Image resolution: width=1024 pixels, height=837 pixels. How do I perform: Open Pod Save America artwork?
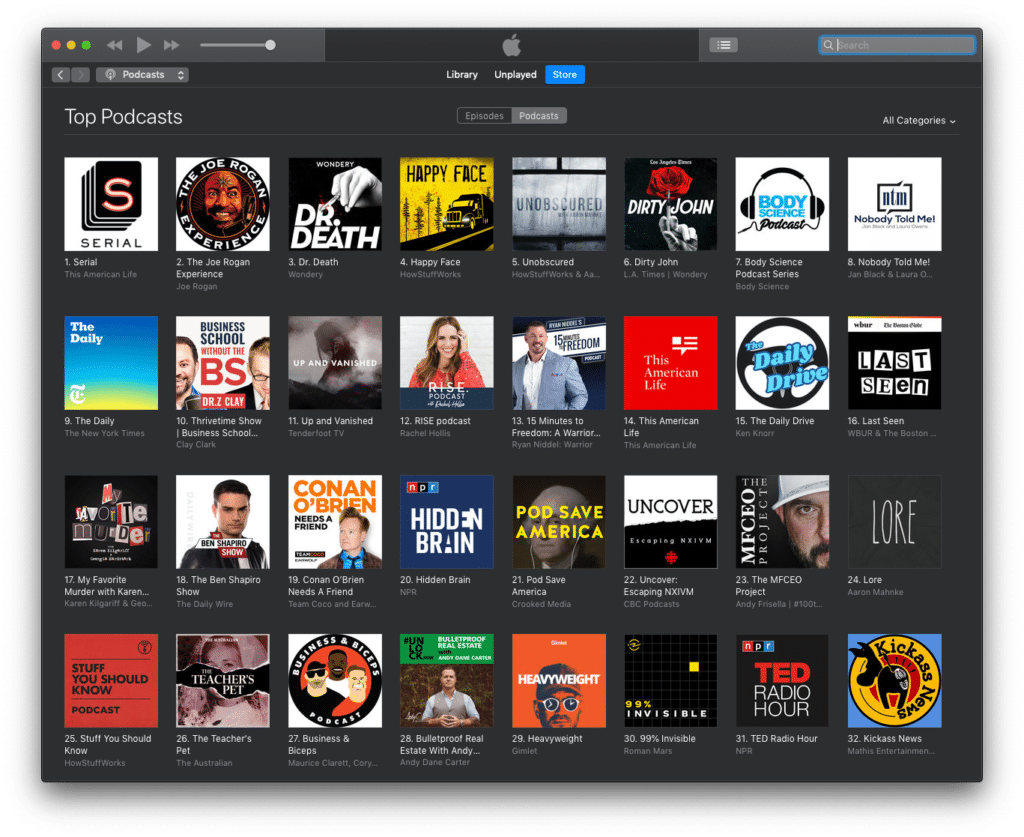point(559,522)
